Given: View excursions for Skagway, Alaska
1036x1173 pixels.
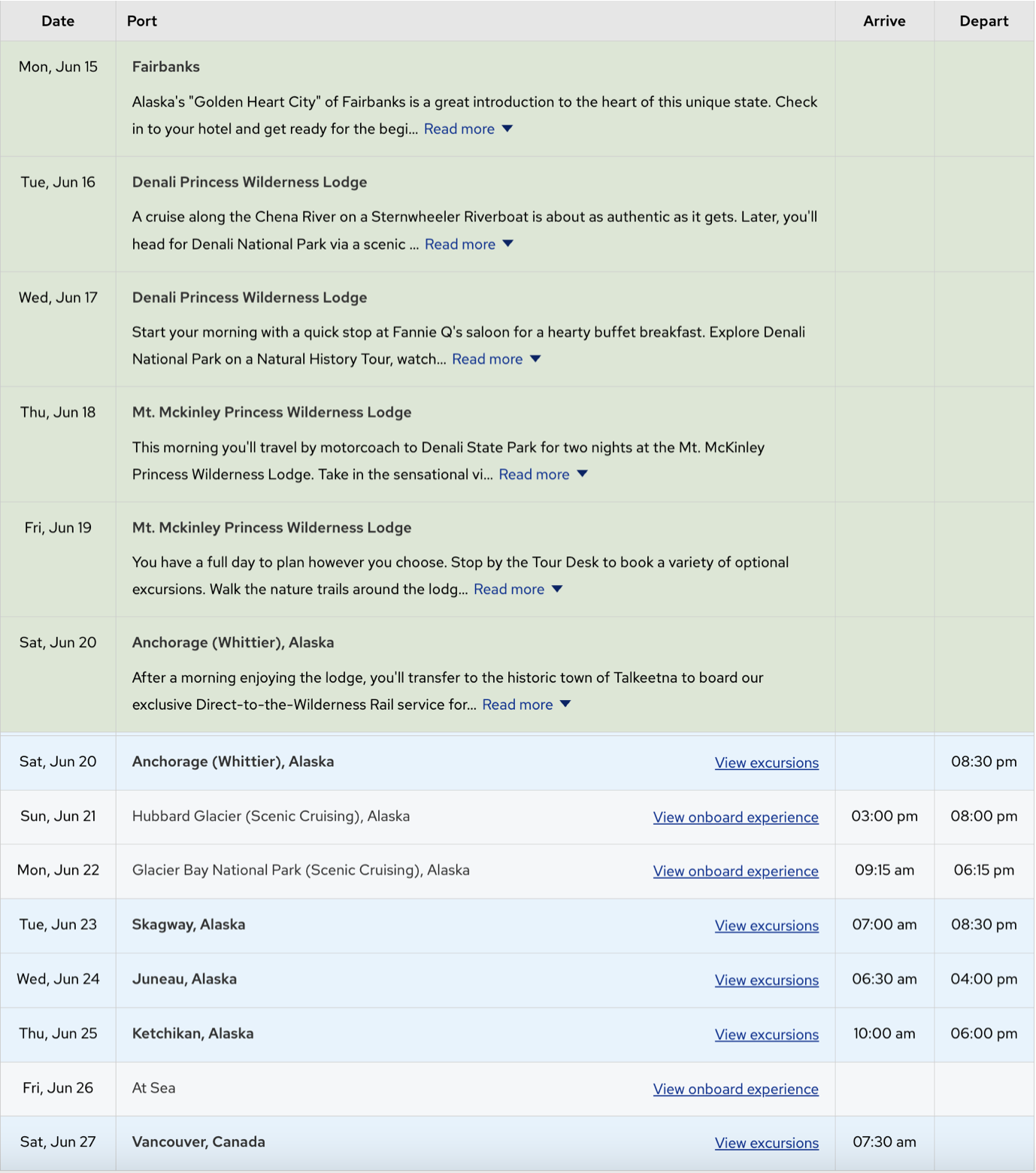Looking at the screenshot, I should click(766, 926).
